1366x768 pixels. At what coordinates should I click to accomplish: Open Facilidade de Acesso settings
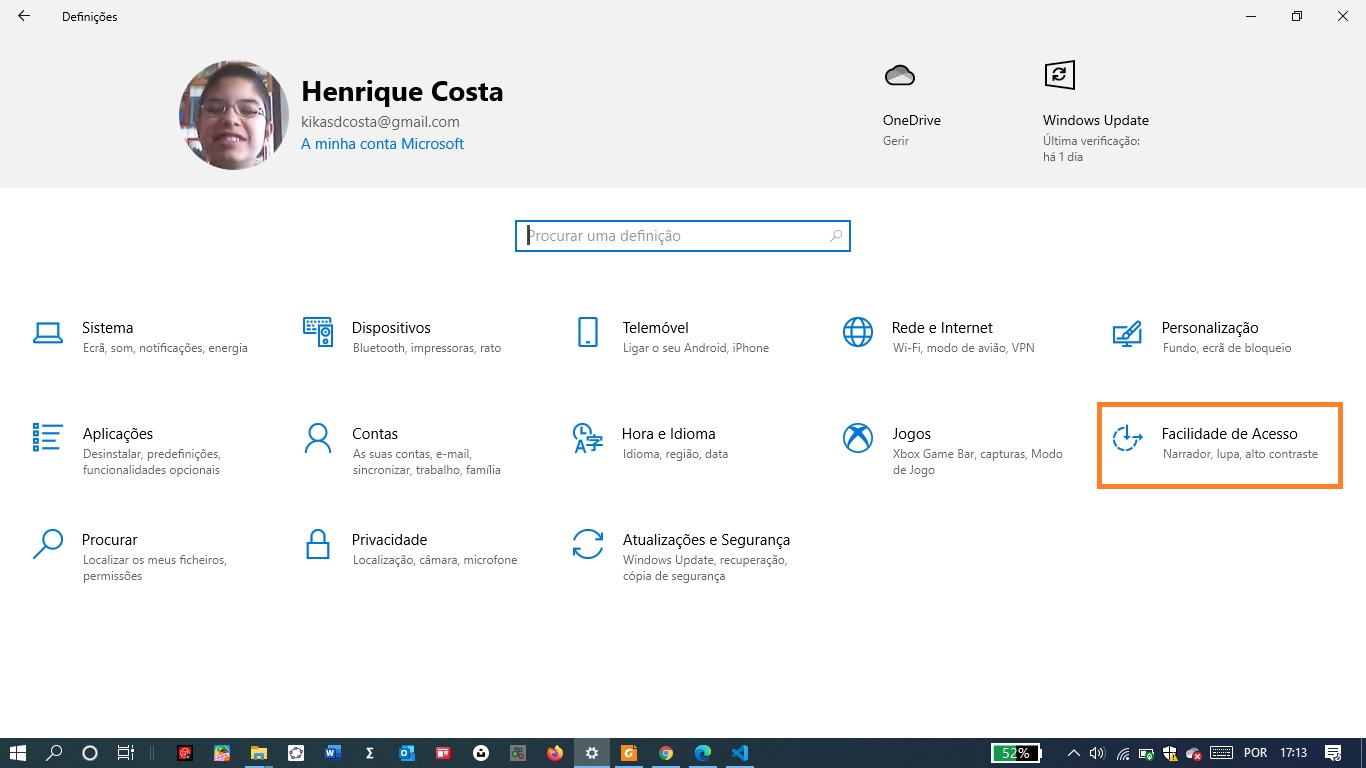(1220, 445)
